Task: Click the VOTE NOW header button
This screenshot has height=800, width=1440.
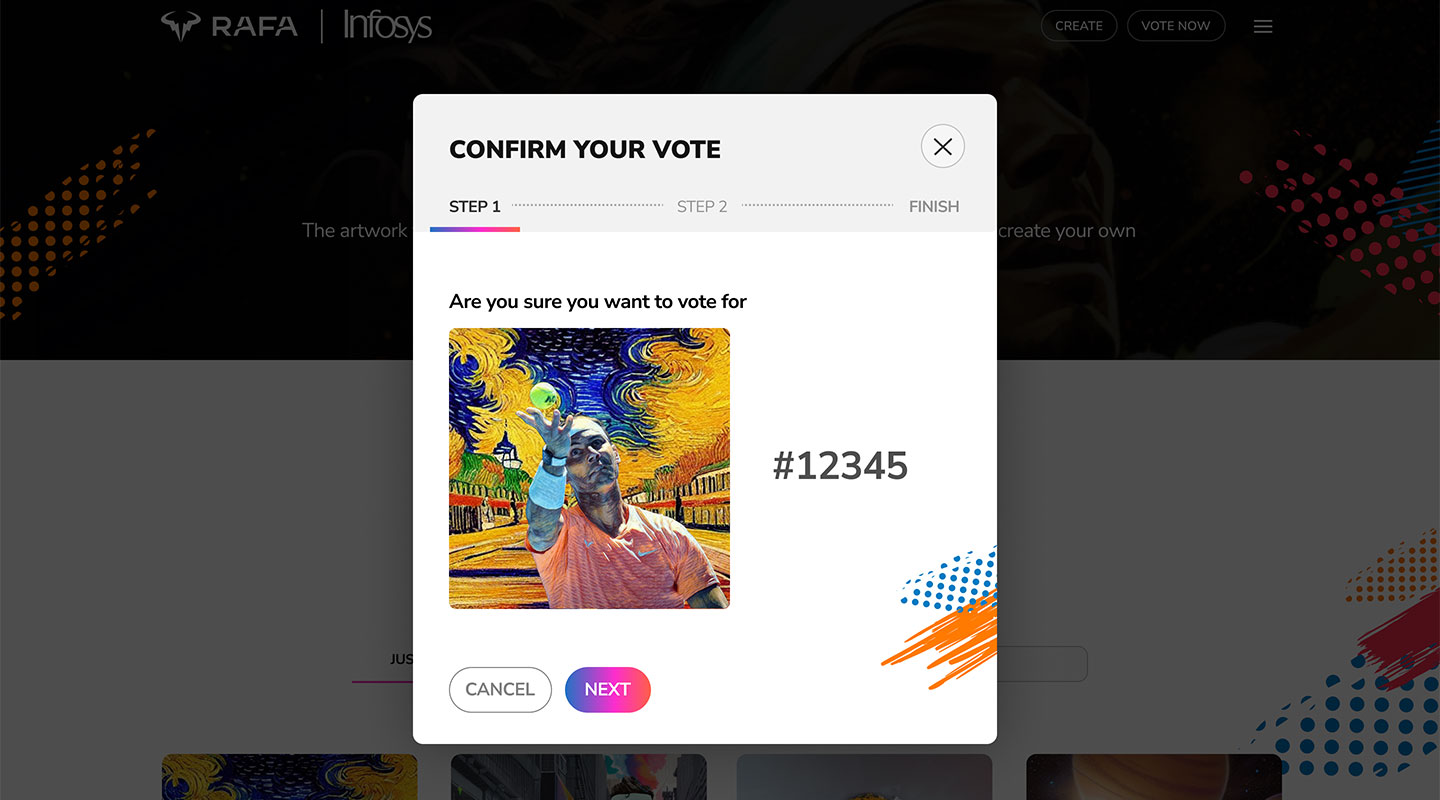Action: pyautogui.click(x=1176, y=26)
